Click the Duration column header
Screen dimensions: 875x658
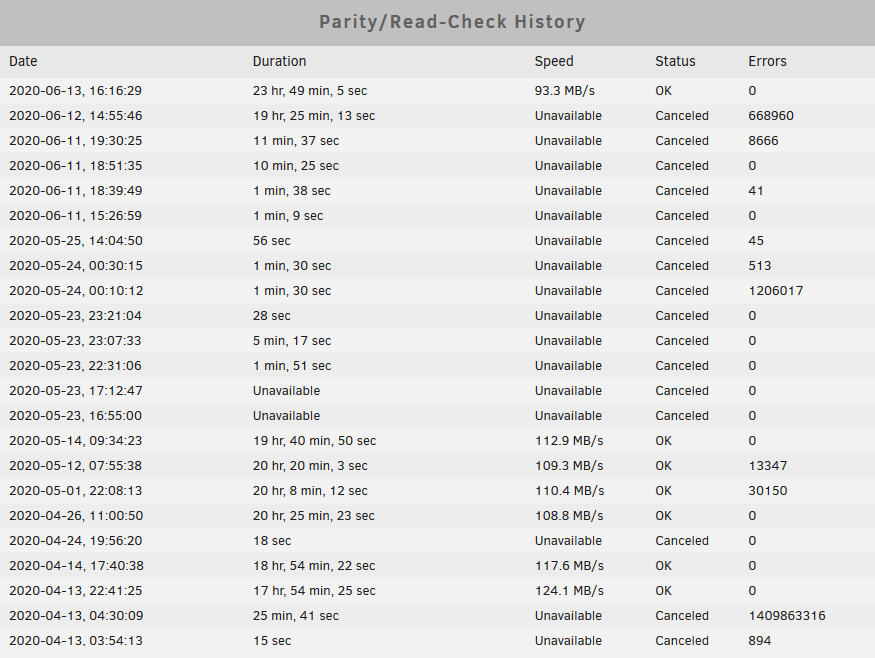point(279,61)
